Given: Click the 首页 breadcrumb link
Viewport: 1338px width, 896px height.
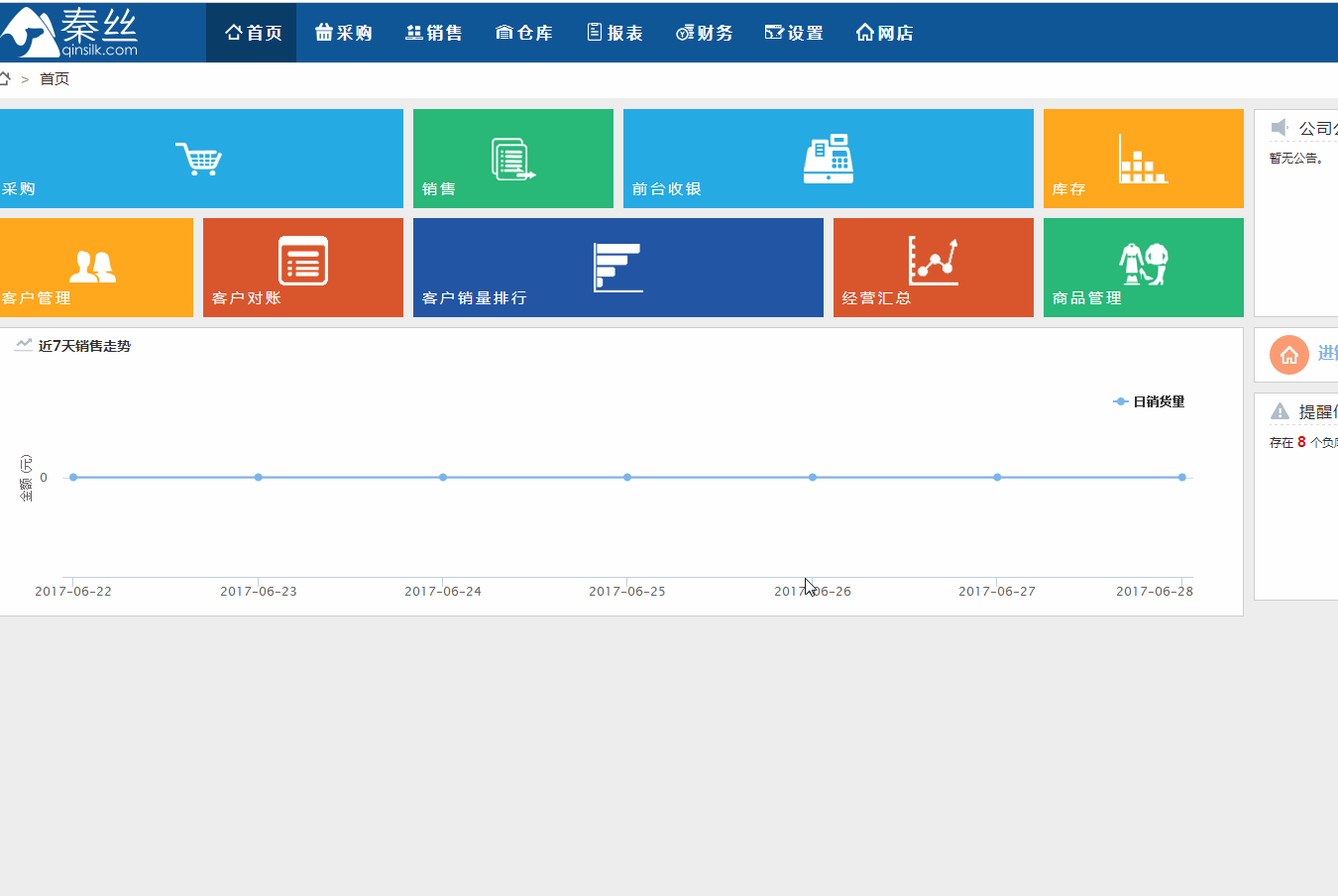Looking at the screenshot, I should (x=54, y=78).
